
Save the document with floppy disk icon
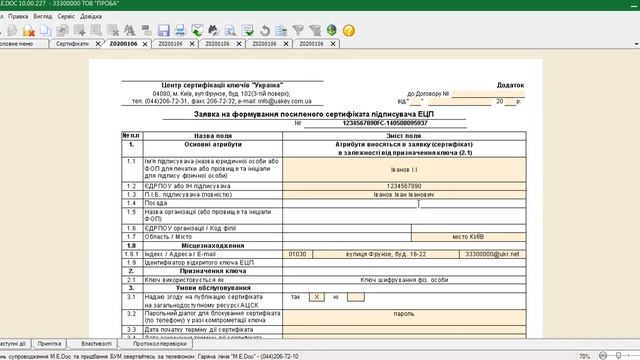tap(164, 31)
